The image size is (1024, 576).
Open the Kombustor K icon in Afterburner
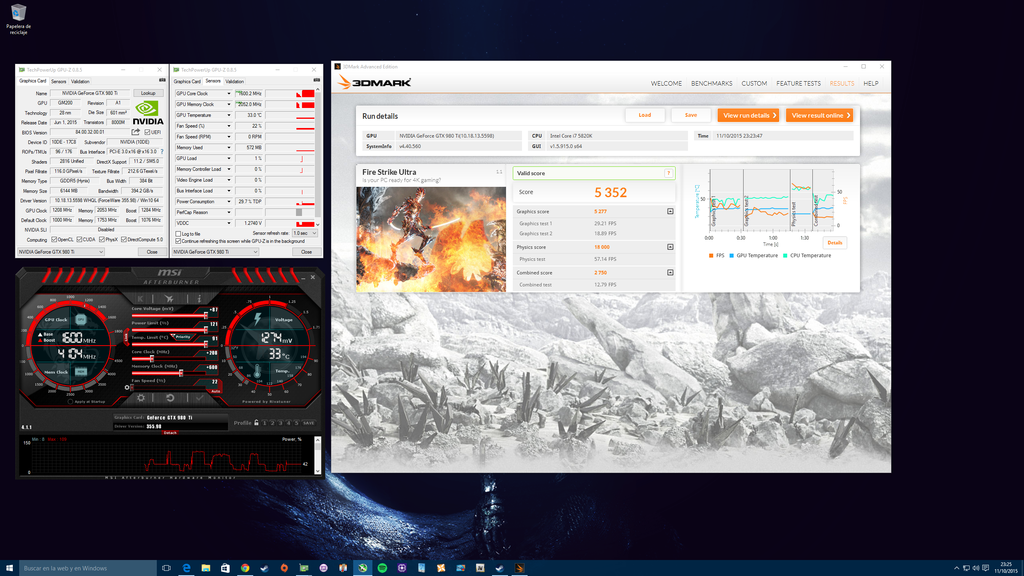click(x=140, y=298)
